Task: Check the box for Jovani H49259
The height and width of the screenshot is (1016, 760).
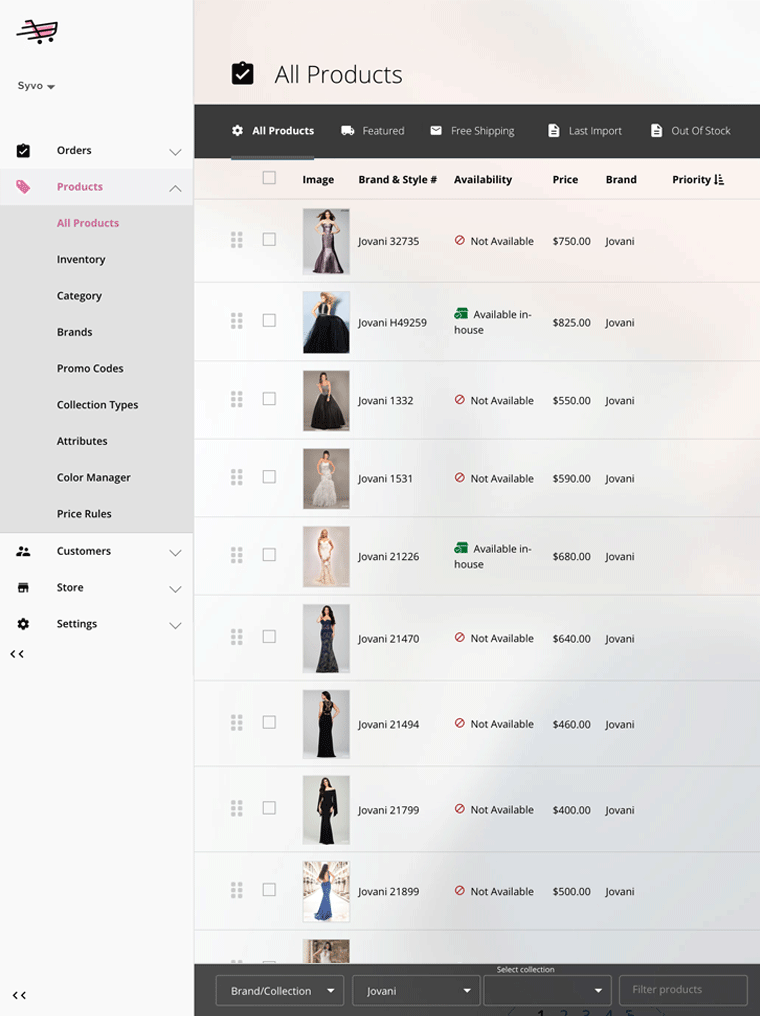Action: [269, 320]
